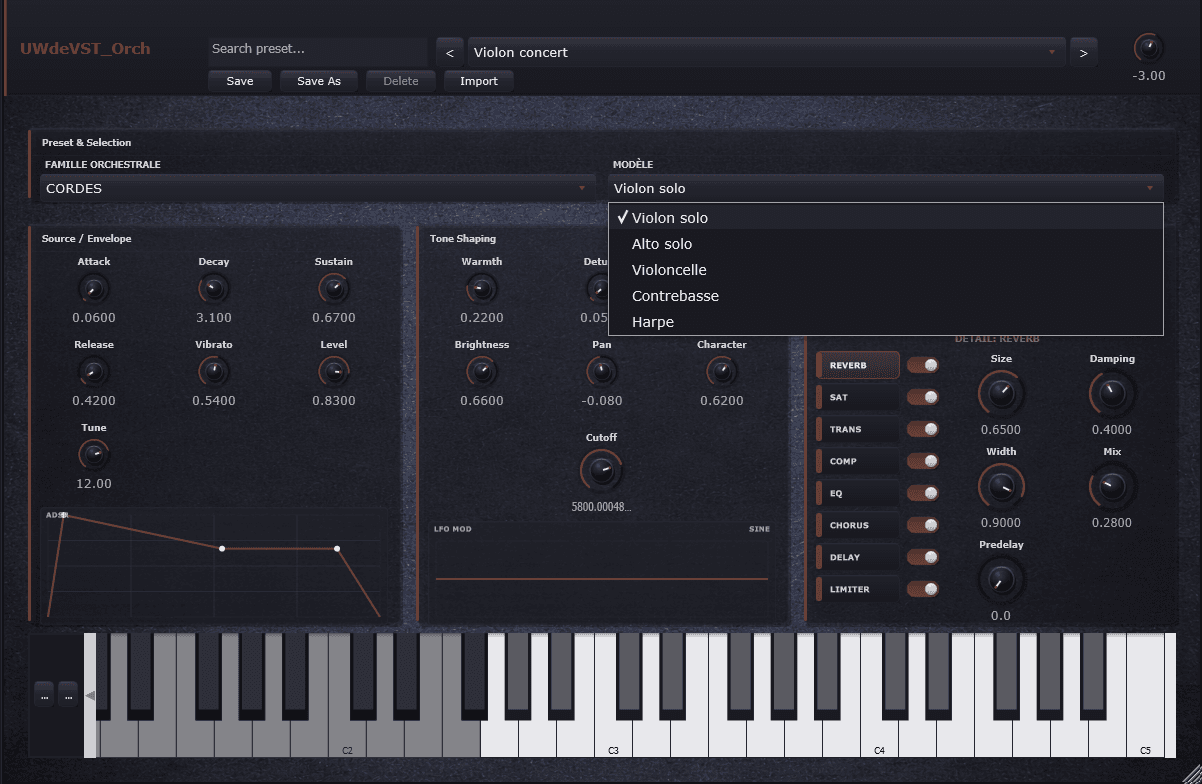
Task: Click the Predelay knob
Action: [1001, 579]
